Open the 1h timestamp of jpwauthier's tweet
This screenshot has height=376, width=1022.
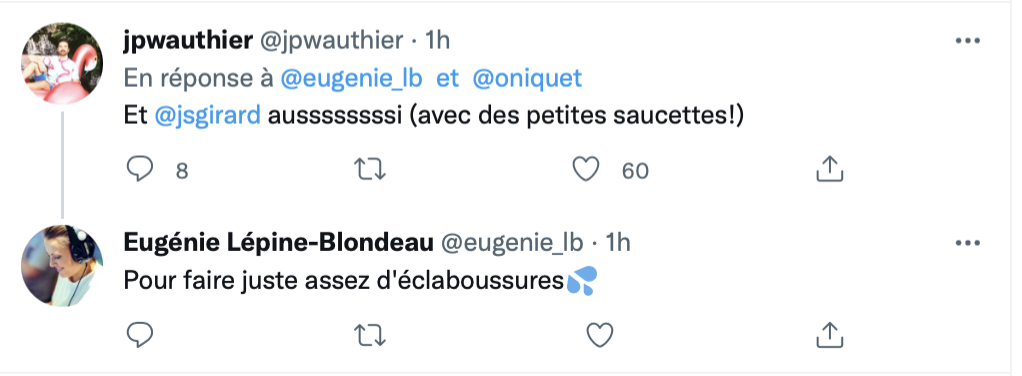(437, 40)
